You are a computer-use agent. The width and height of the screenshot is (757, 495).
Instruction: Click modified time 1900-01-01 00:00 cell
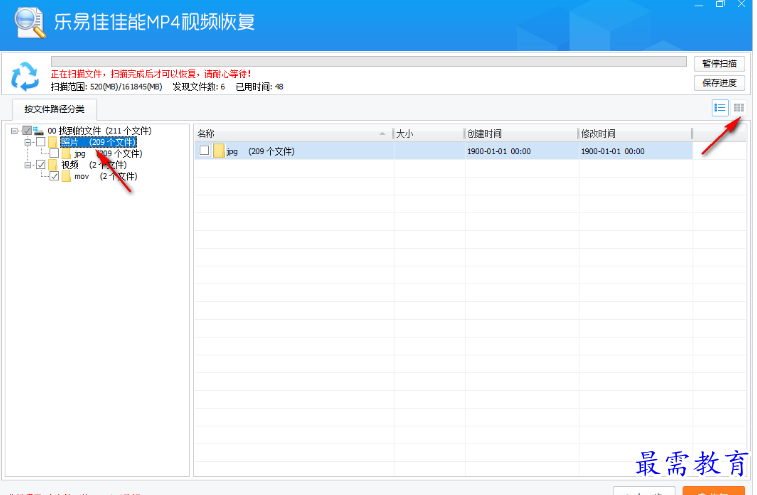[613, 151]
